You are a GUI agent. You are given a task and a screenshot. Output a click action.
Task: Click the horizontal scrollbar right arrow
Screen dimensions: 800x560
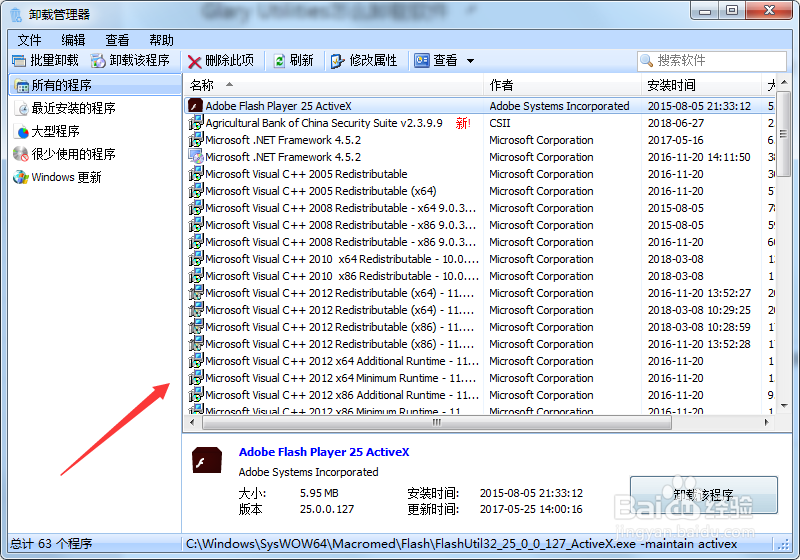click(766, 422)
